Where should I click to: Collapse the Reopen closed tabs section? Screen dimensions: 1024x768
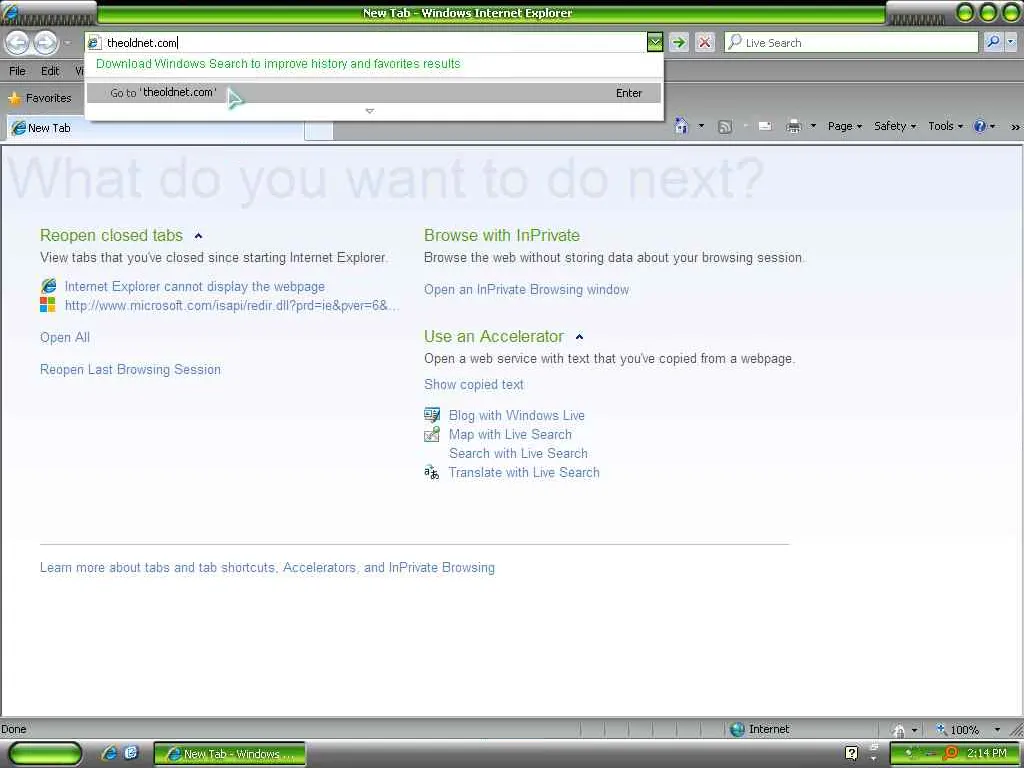199,236
